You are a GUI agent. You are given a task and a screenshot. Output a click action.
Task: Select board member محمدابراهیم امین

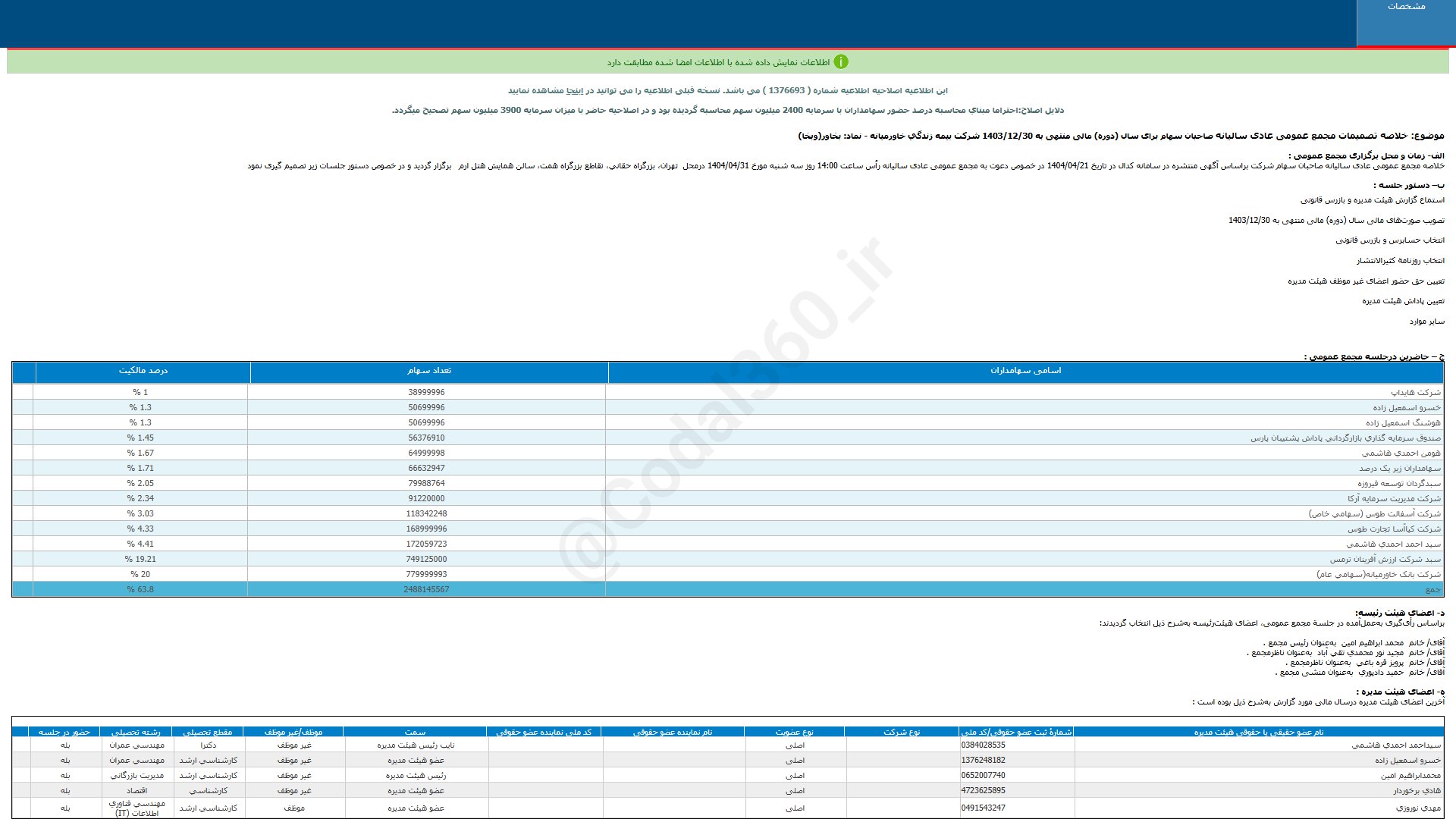tap(1410, 776)
